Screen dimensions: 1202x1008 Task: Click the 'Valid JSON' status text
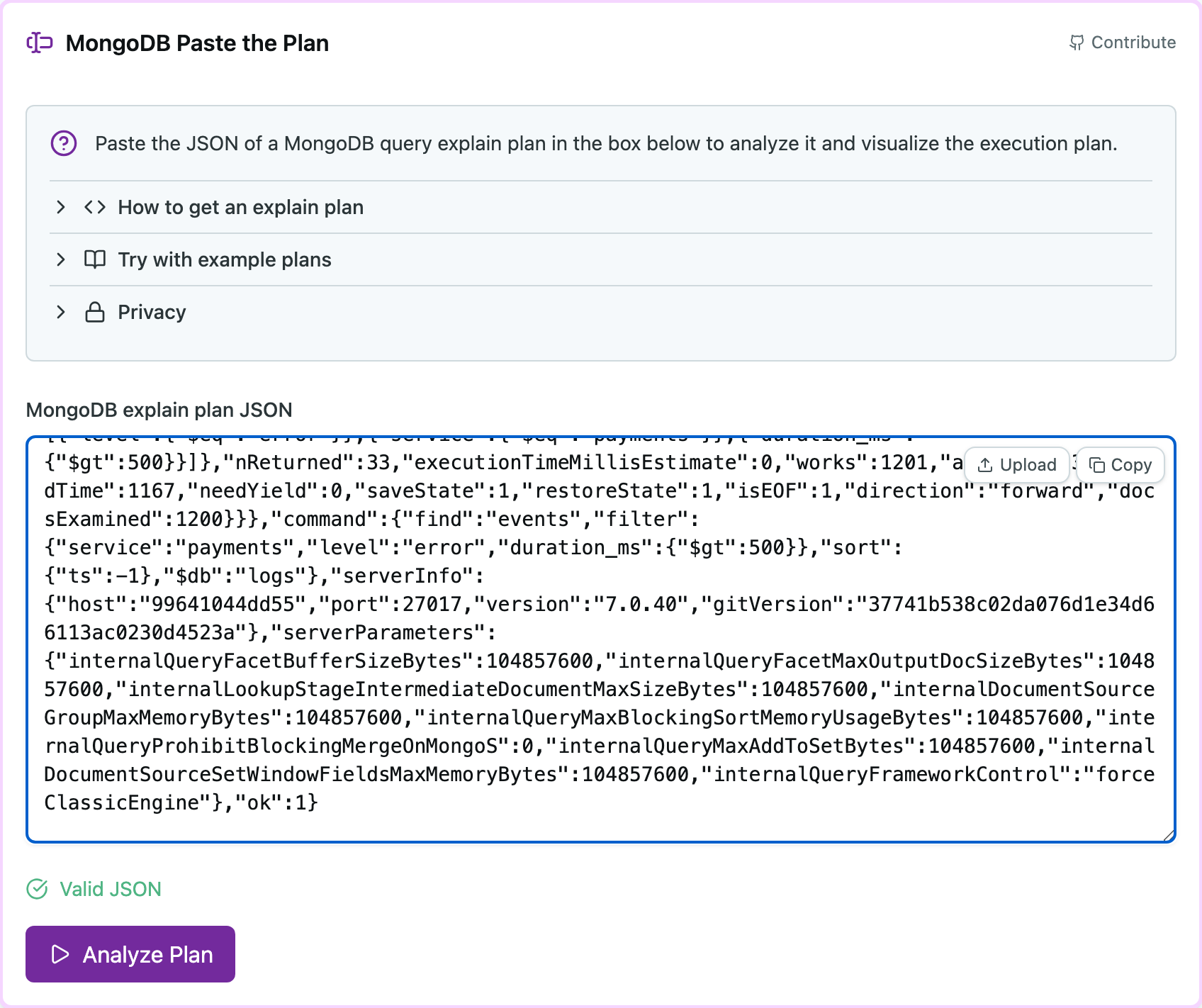coord(111,889)
